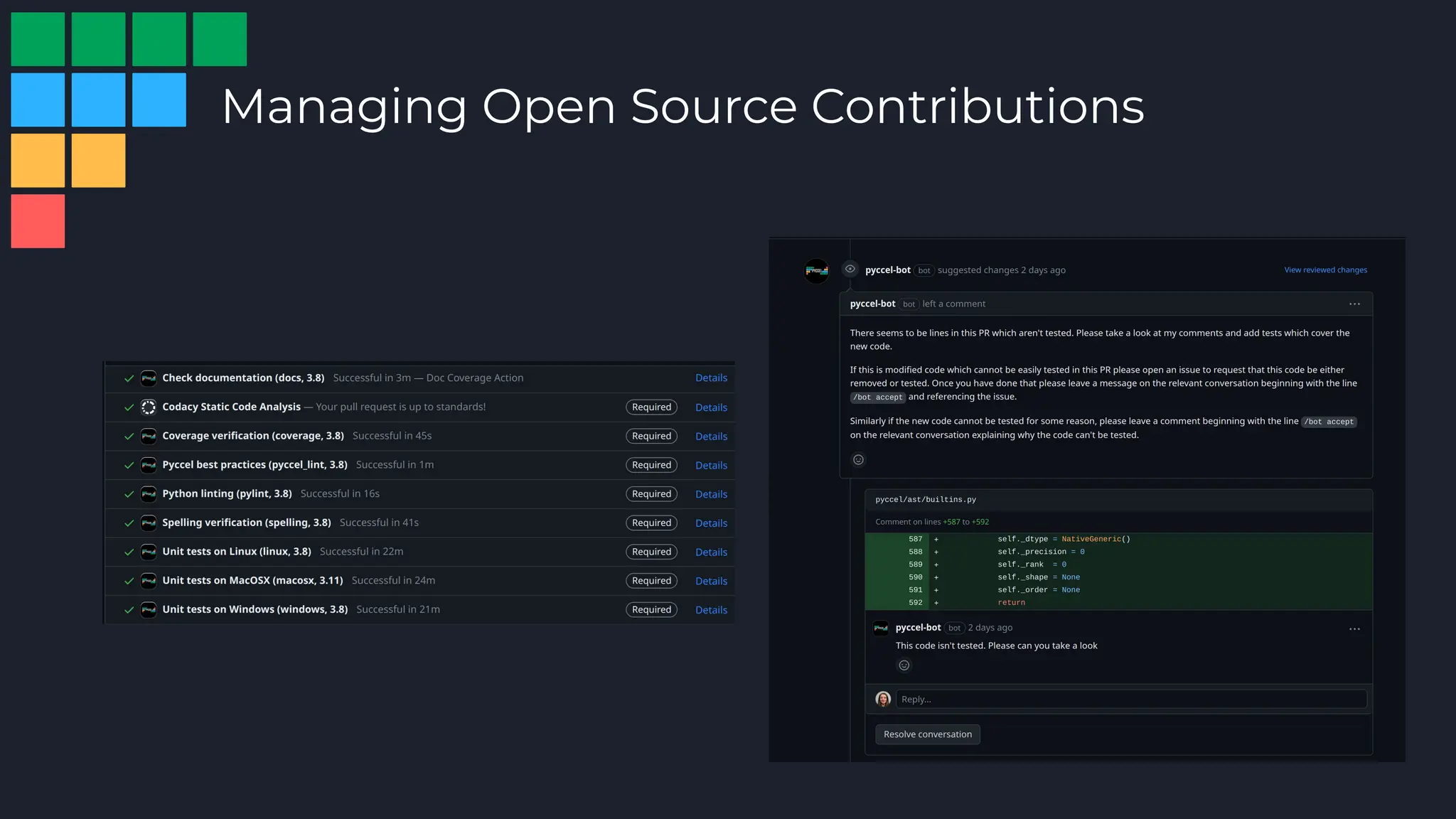Click Spelling verification (spelling, 3.8) title

tap(247, 523)
